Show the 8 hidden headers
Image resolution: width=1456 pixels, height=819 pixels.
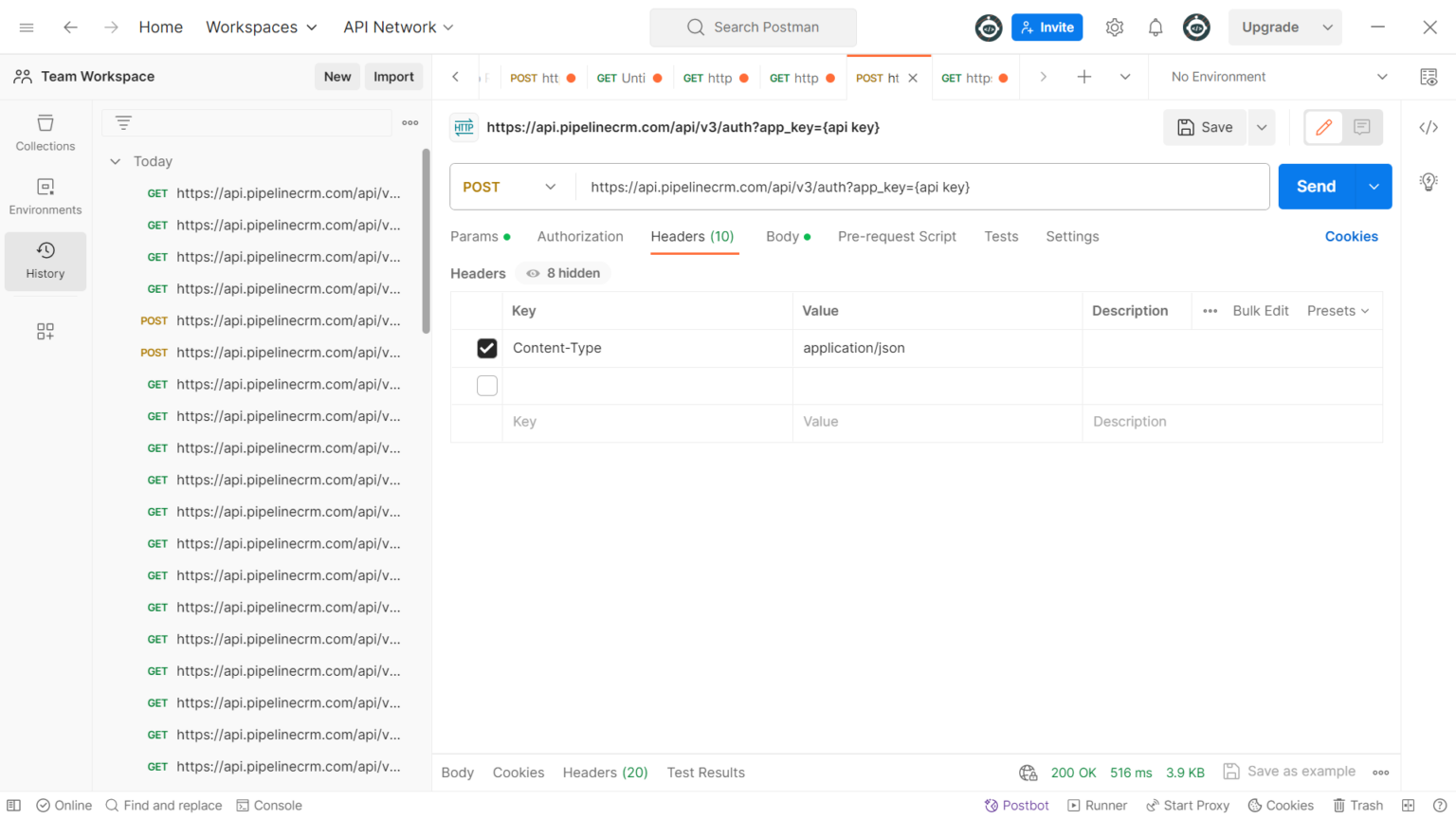point(564,273)
